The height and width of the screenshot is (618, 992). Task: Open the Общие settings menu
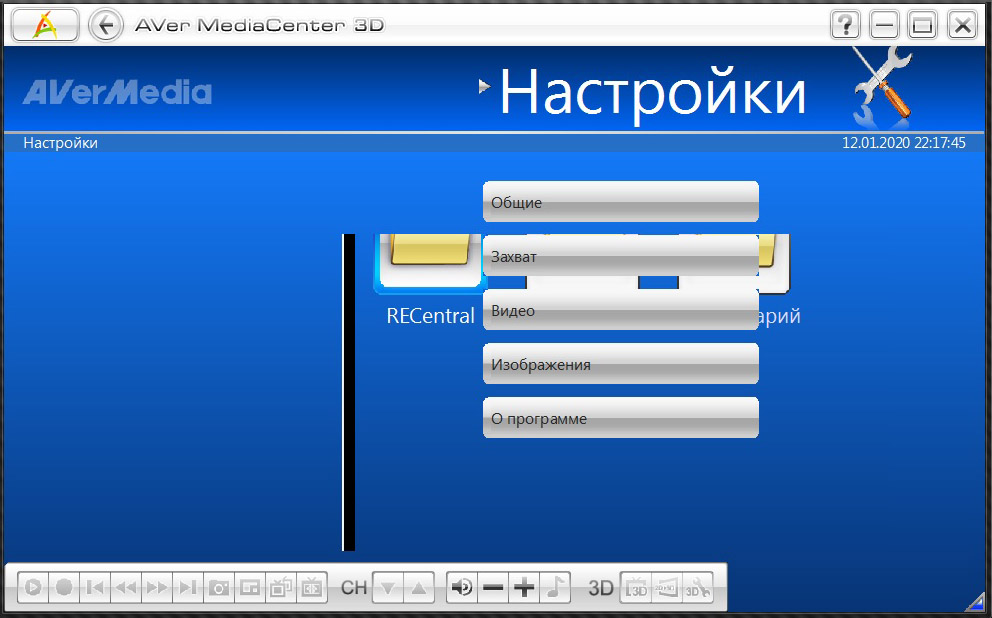click(x=621, y=202)
